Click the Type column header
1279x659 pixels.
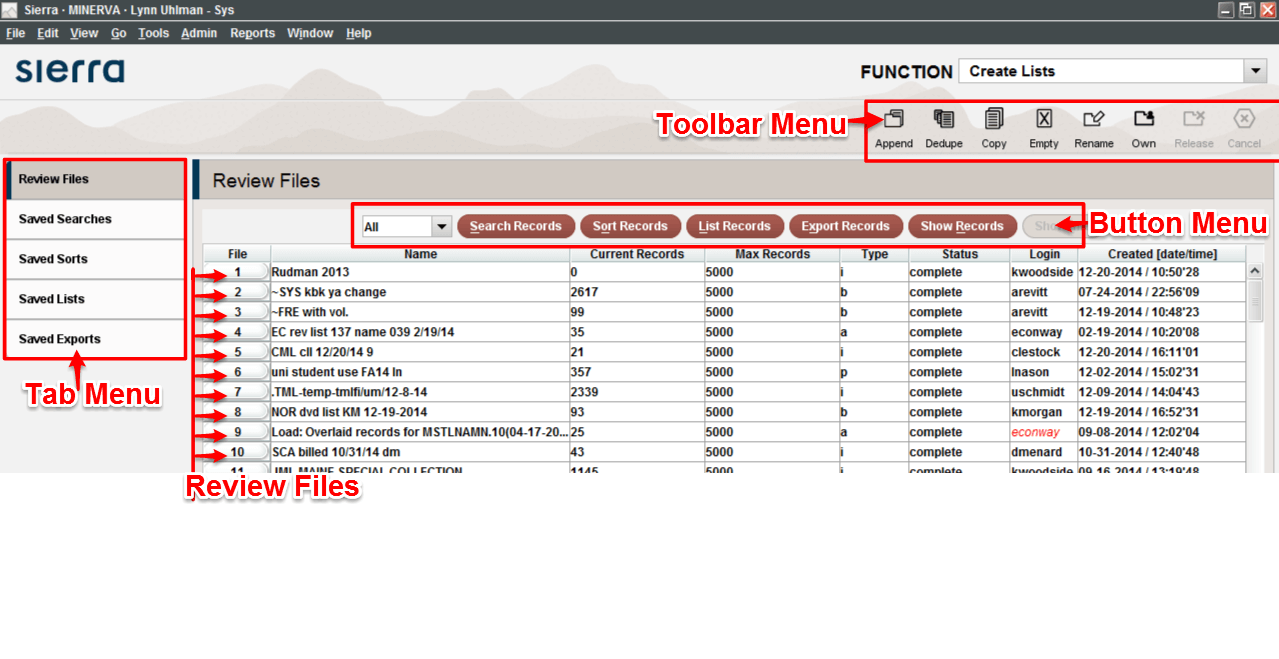[x=874, y=254]
